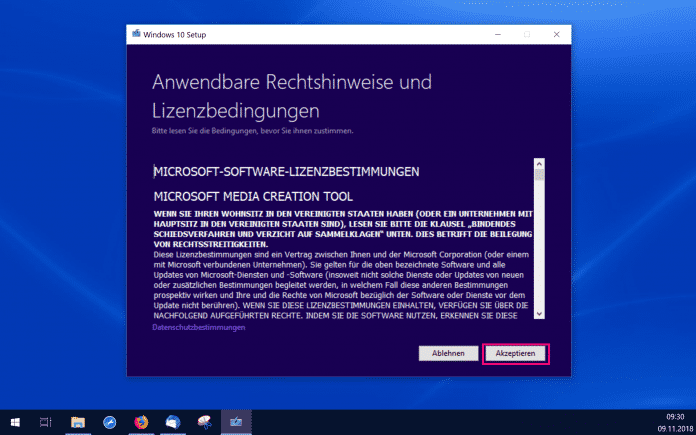Open the Windows Start menu

(x=14, y=422)
